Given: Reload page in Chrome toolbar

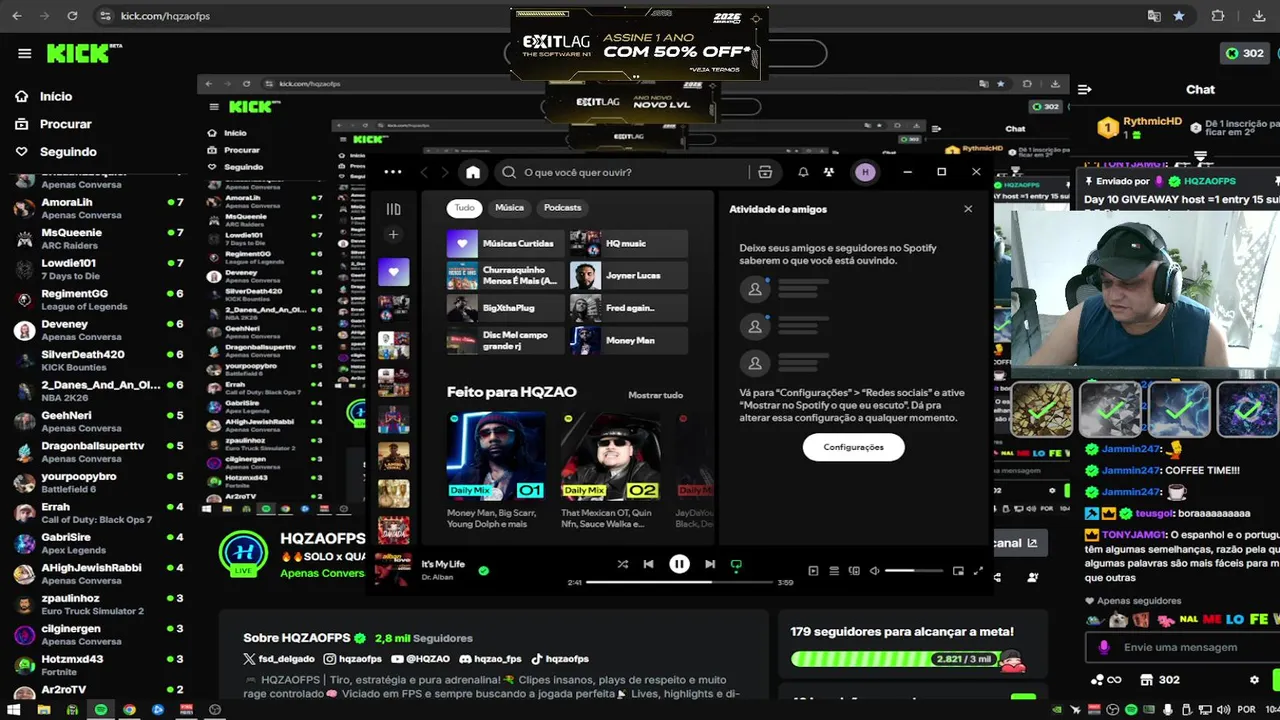Looking at the screenshot, I should (x=72, y=16).
